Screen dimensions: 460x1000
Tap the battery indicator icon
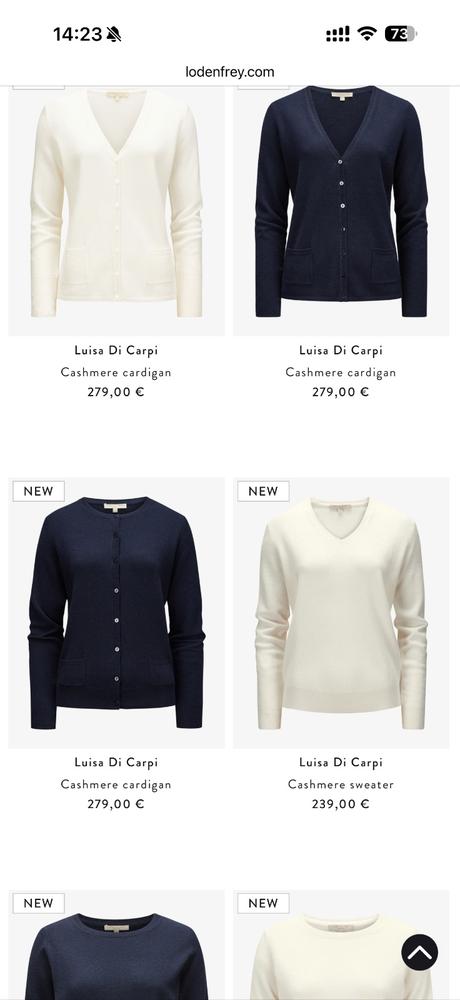coord(400,34)
